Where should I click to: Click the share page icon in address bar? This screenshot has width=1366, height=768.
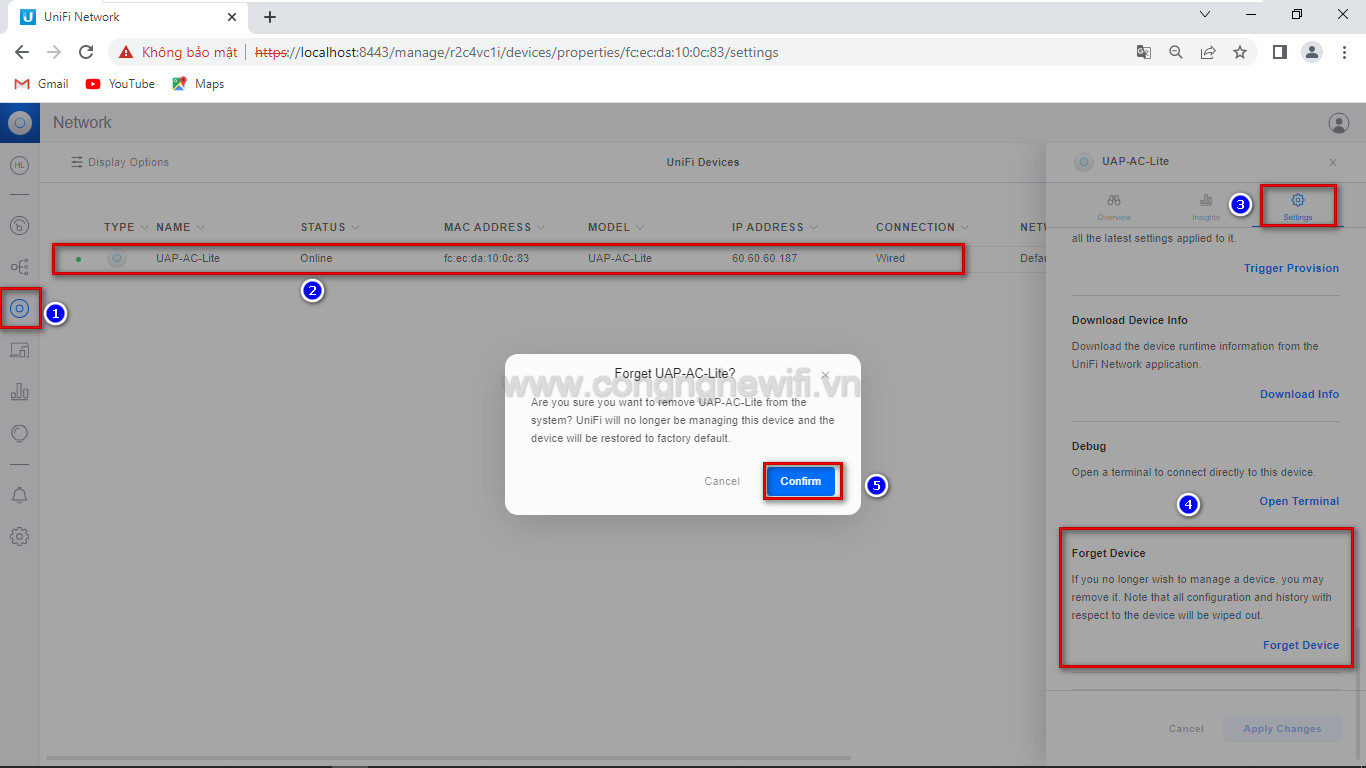pyautogui.click(x=1208, y=52)
